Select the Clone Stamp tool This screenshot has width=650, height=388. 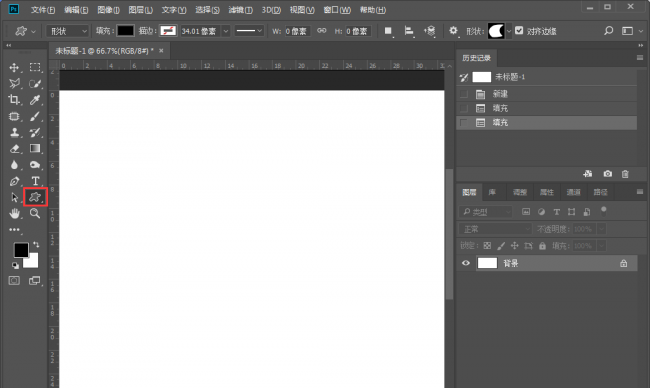point(14,133)
